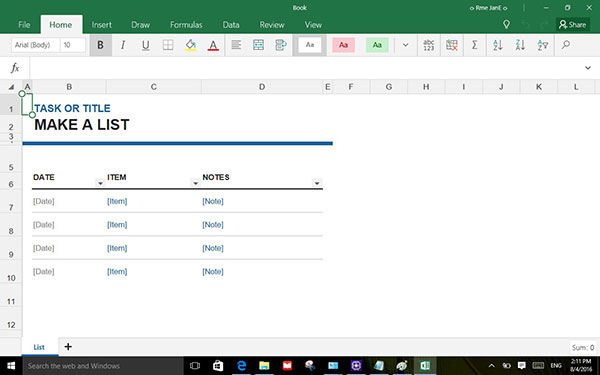This screenshot has height=375, width=600.
Task: Click the fill color bucket icon
Action: 191,45
